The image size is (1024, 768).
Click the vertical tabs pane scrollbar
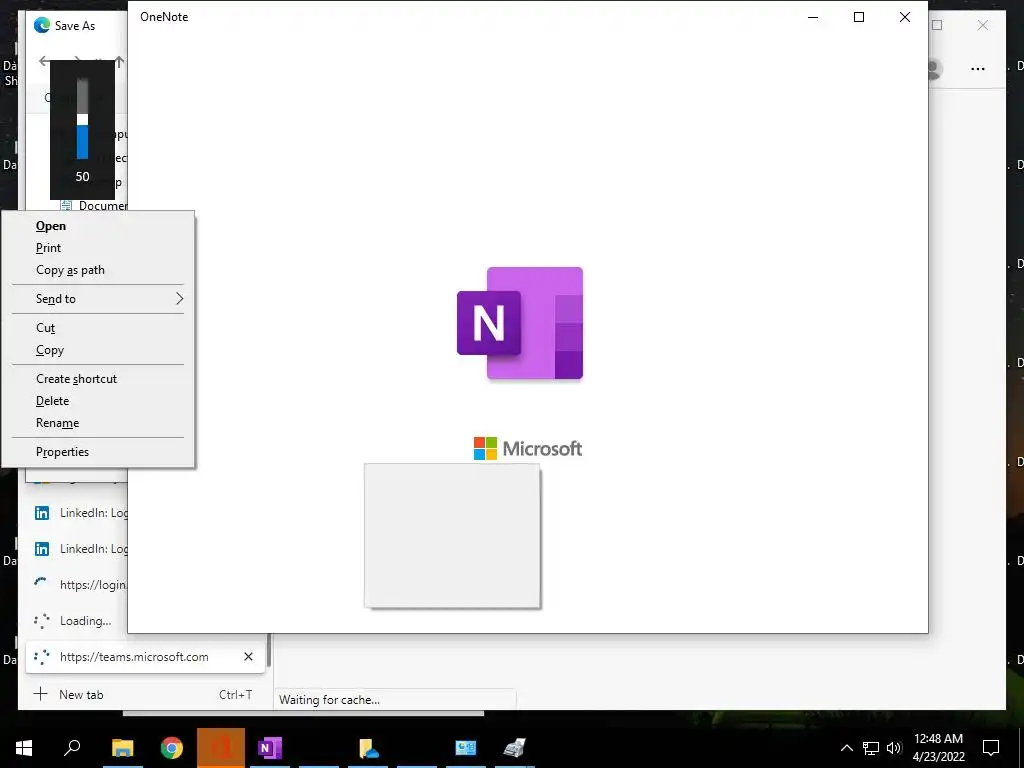(268, 650)
